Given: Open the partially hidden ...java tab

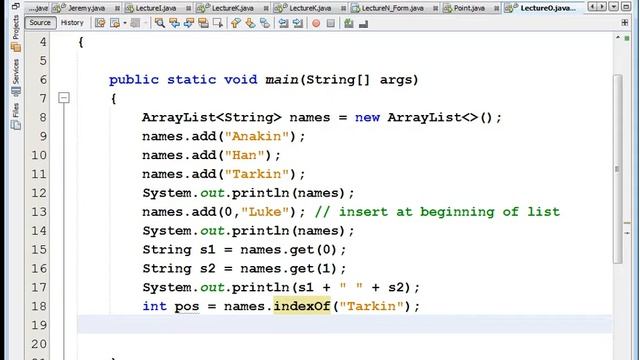Looking at the screenshot, I should tap(38, 8).
